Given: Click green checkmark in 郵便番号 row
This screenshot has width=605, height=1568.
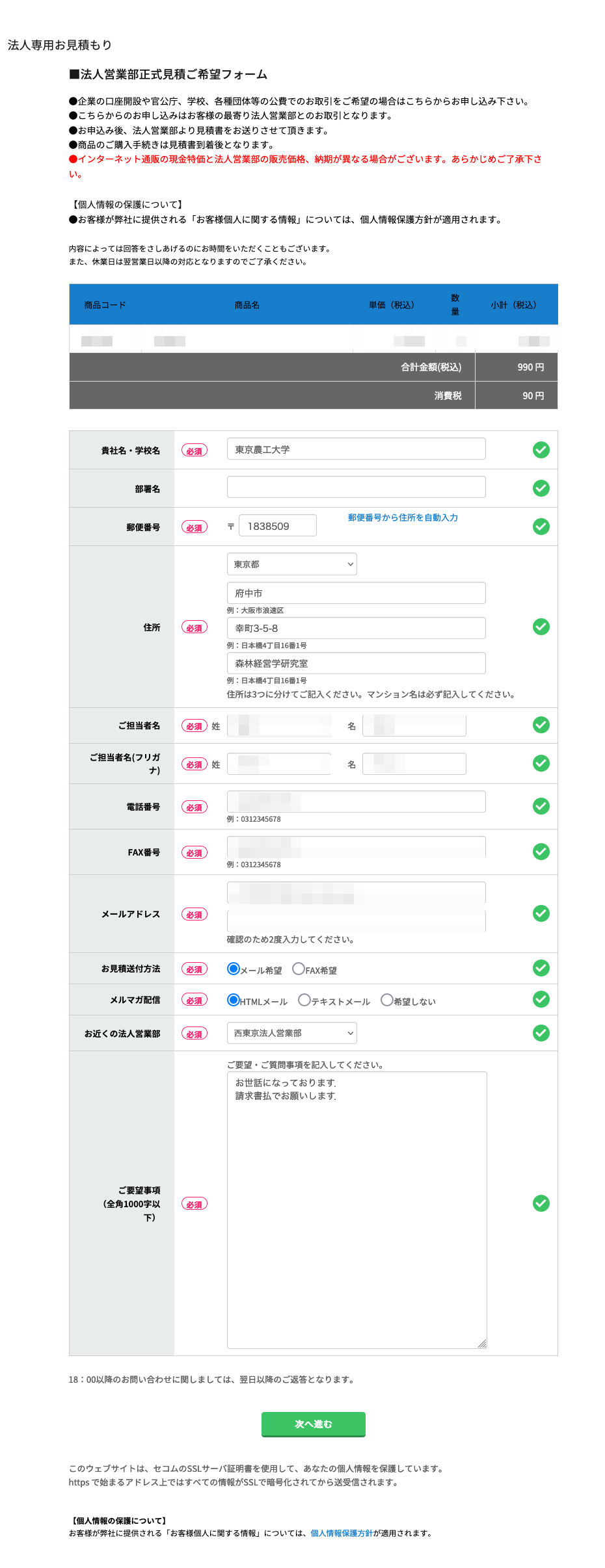Looking at the screenshot, I should tap(541, 527).
